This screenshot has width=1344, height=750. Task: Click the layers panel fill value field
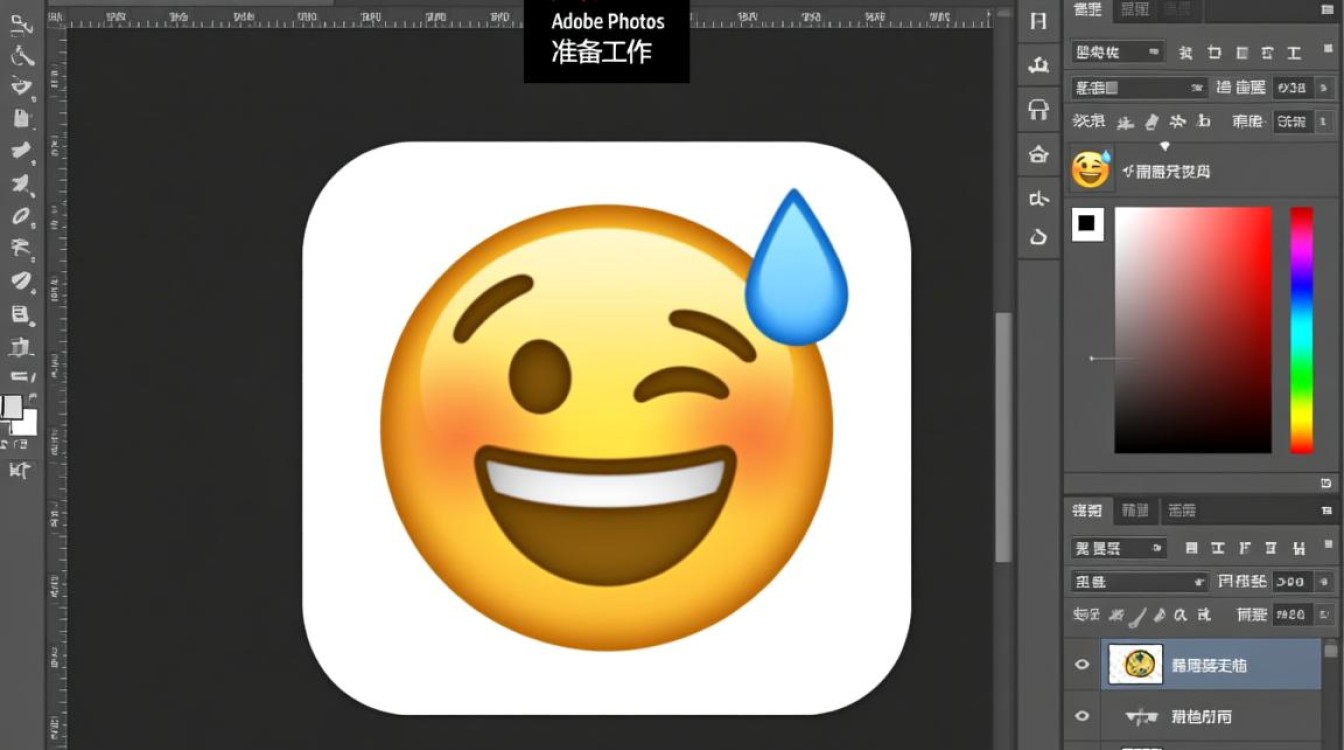[1291, 615]
